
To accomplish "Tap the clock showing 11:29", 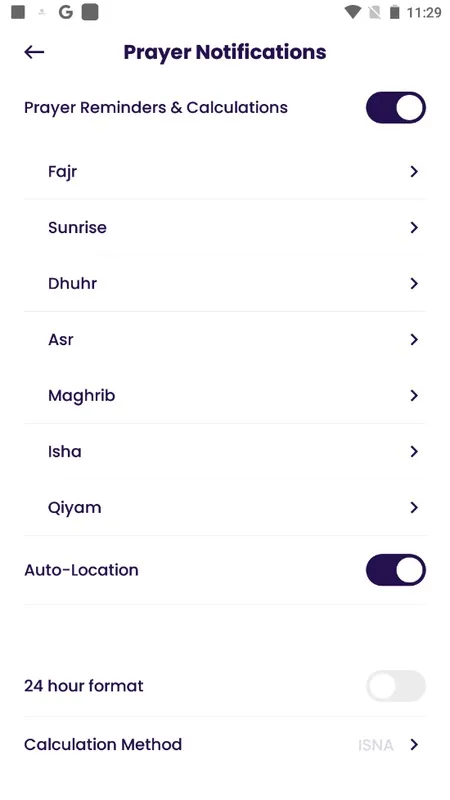I will (423, 13).
